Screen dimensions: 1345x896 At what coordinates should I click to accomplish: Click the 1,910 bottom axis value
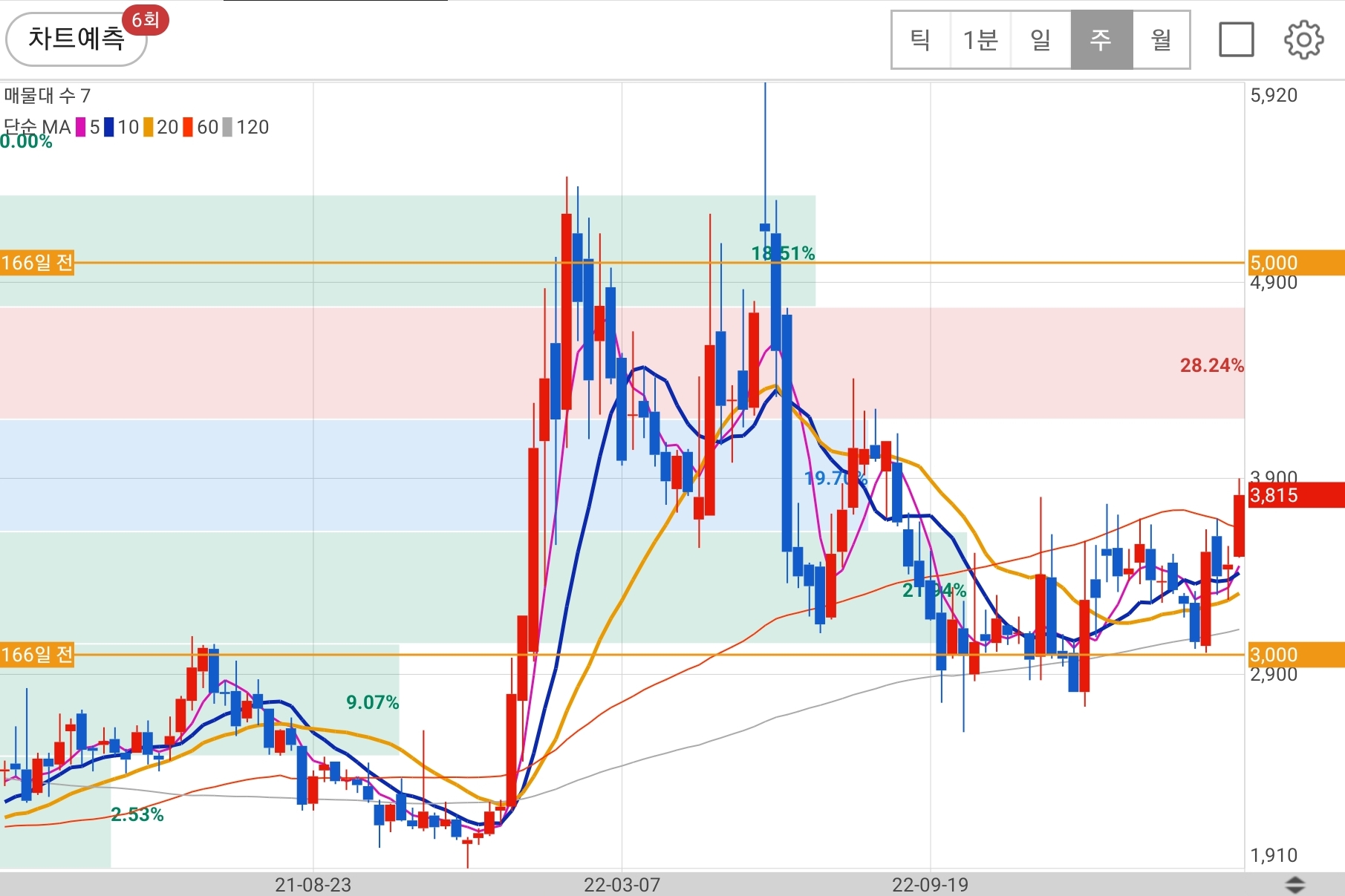(x=1274, y=855)
